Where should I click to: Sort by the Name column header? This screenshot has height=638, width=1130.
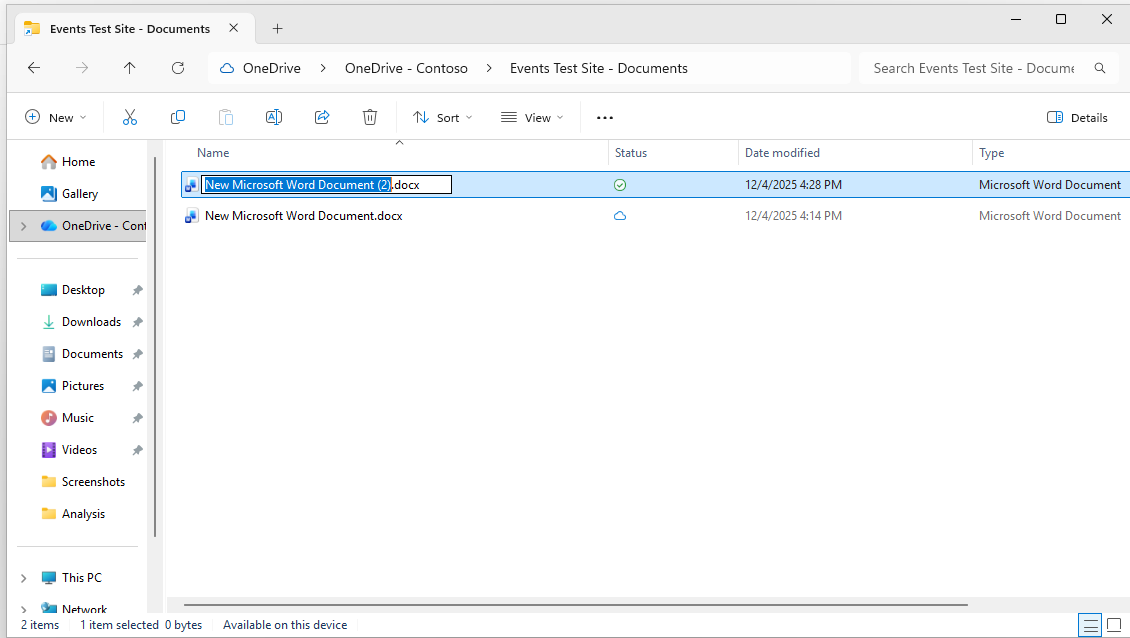point(213,153)
